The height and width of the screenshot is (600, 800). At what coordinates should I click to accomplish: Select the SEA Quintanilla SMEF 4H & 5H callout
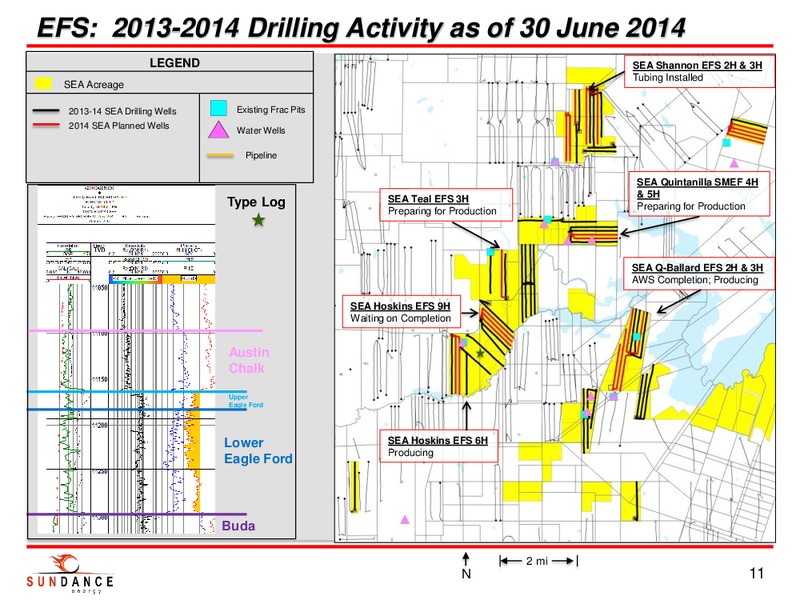coord(699,194)
